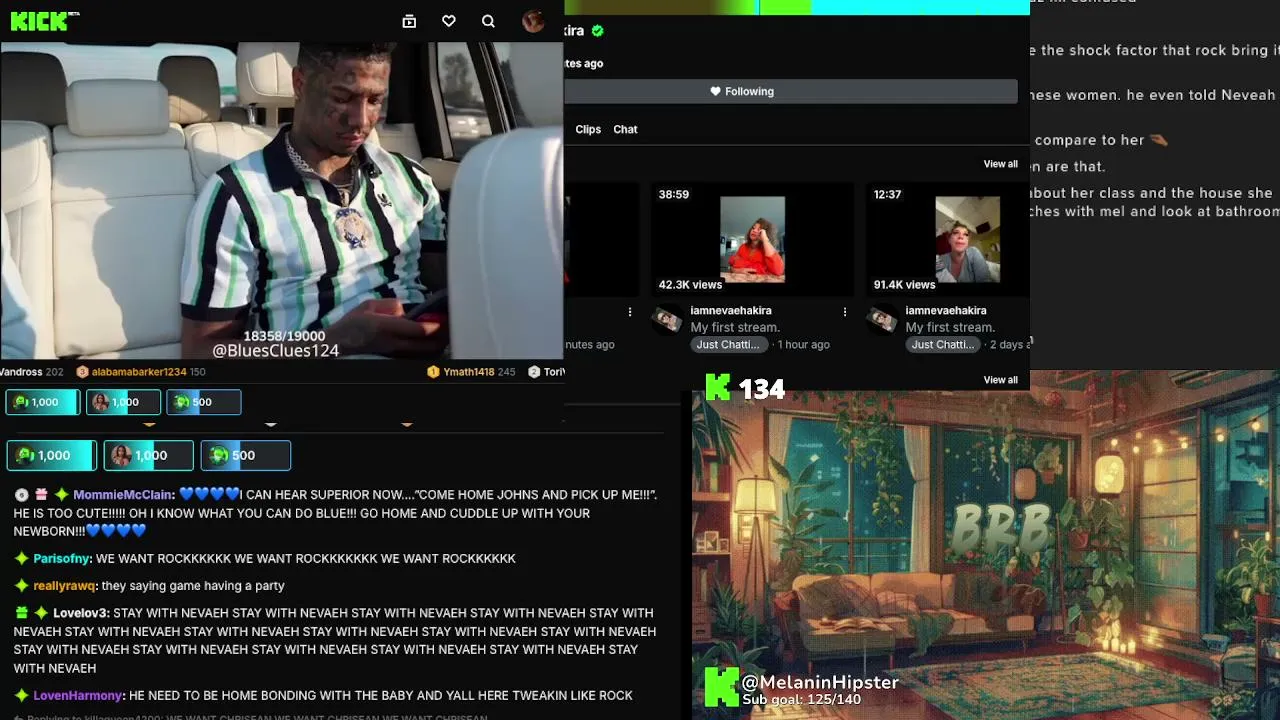Viewport: 1280px width, 720px height.
Task: Click the Kick logo beside @MelaninHipster
Action: pyautogui.click(x=722, y=688)
